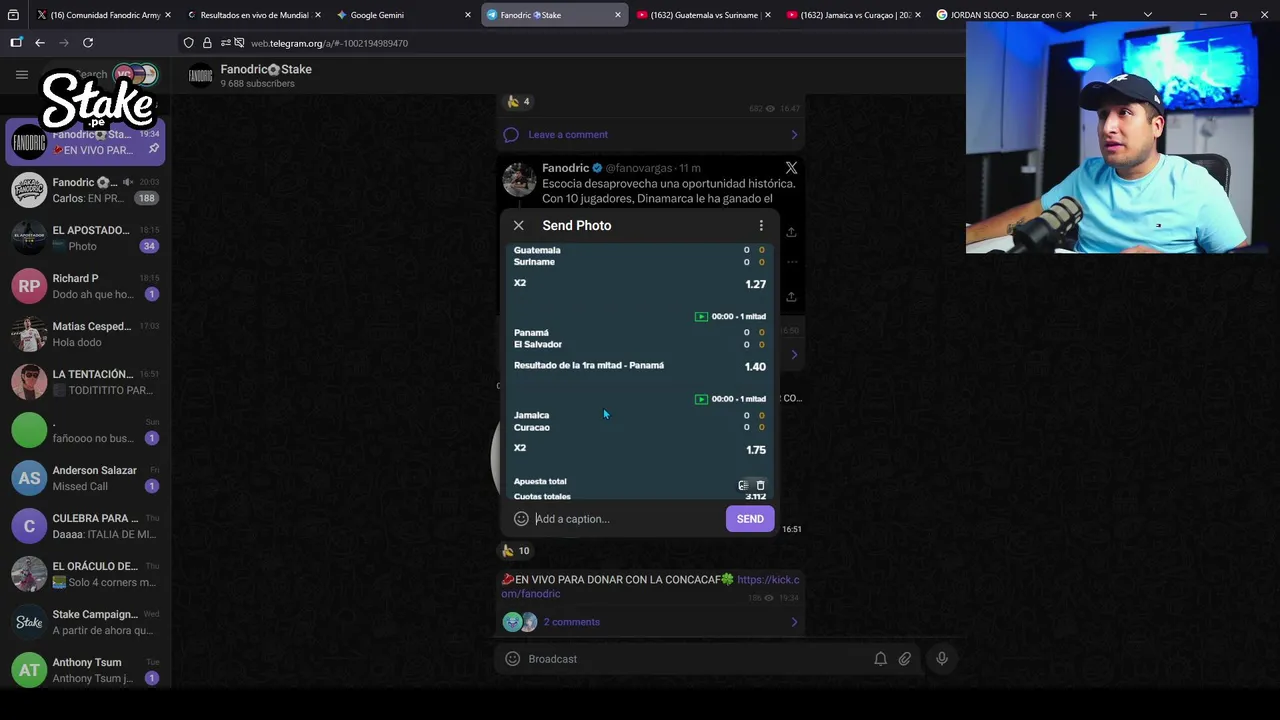Close the Google Gemini tab
Screen dimensions: 1280x720
coord(467,15)
